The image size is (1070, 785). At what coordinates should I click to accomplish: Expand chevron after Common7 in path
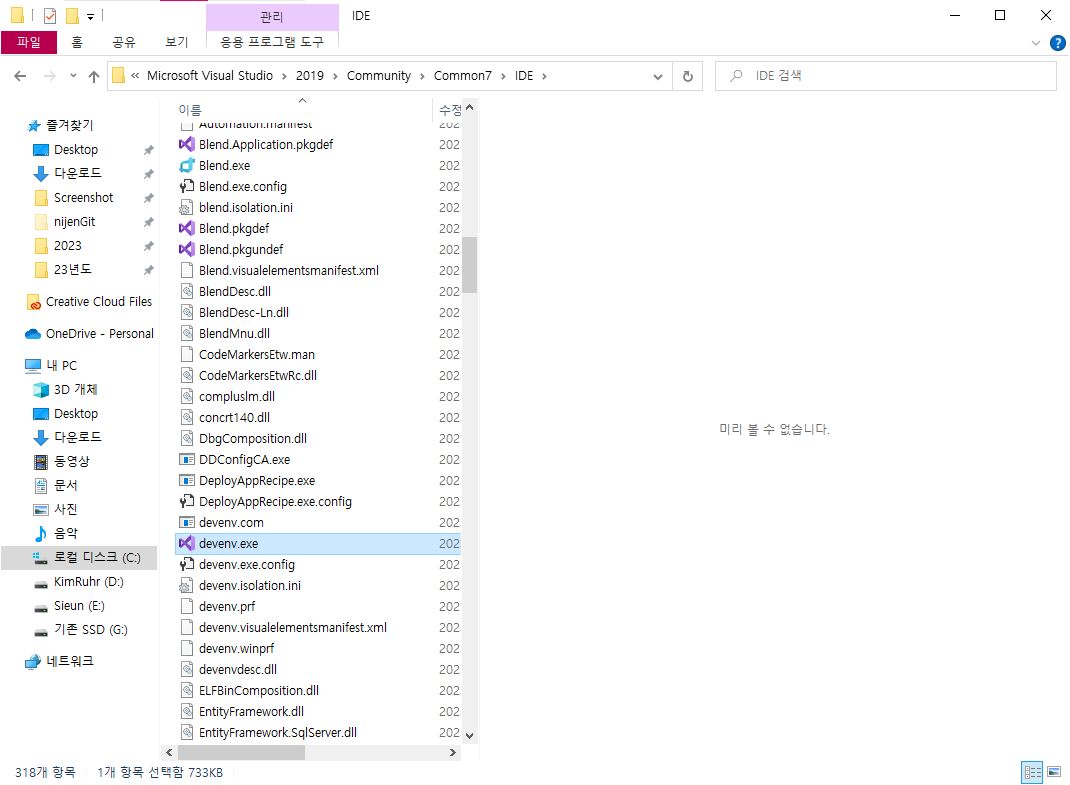tap(503, 76)
